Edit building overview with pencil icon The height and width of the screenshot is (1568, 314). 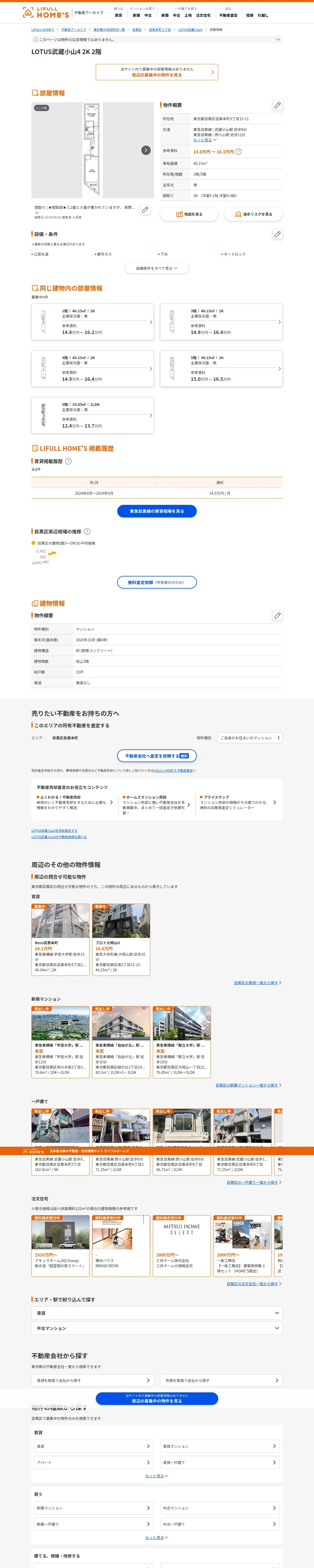tap(277, 615)
